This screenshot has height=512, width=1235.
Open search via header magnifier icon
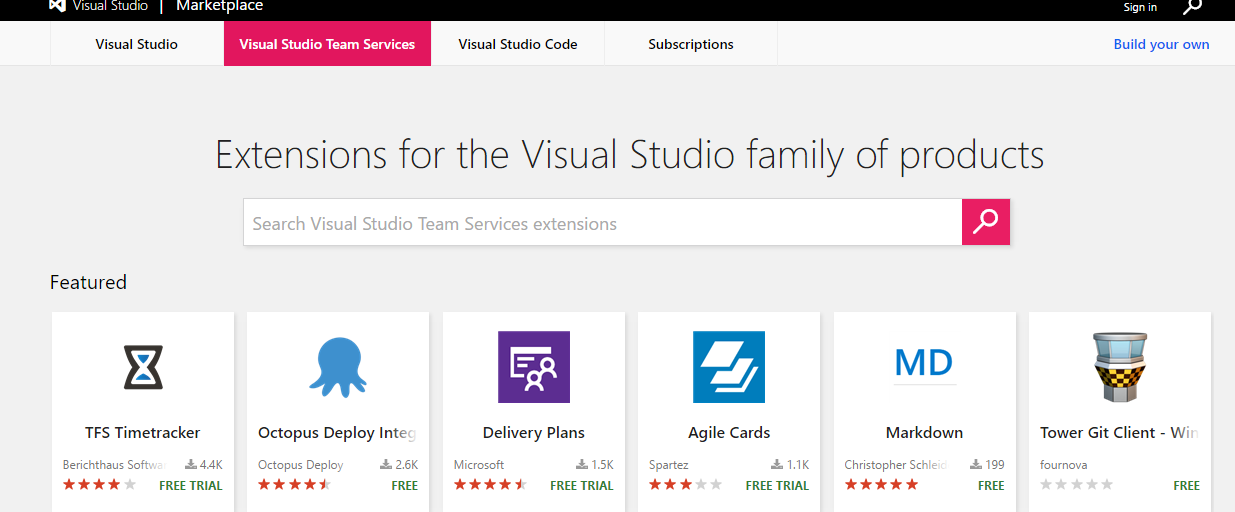point(1192,7)
